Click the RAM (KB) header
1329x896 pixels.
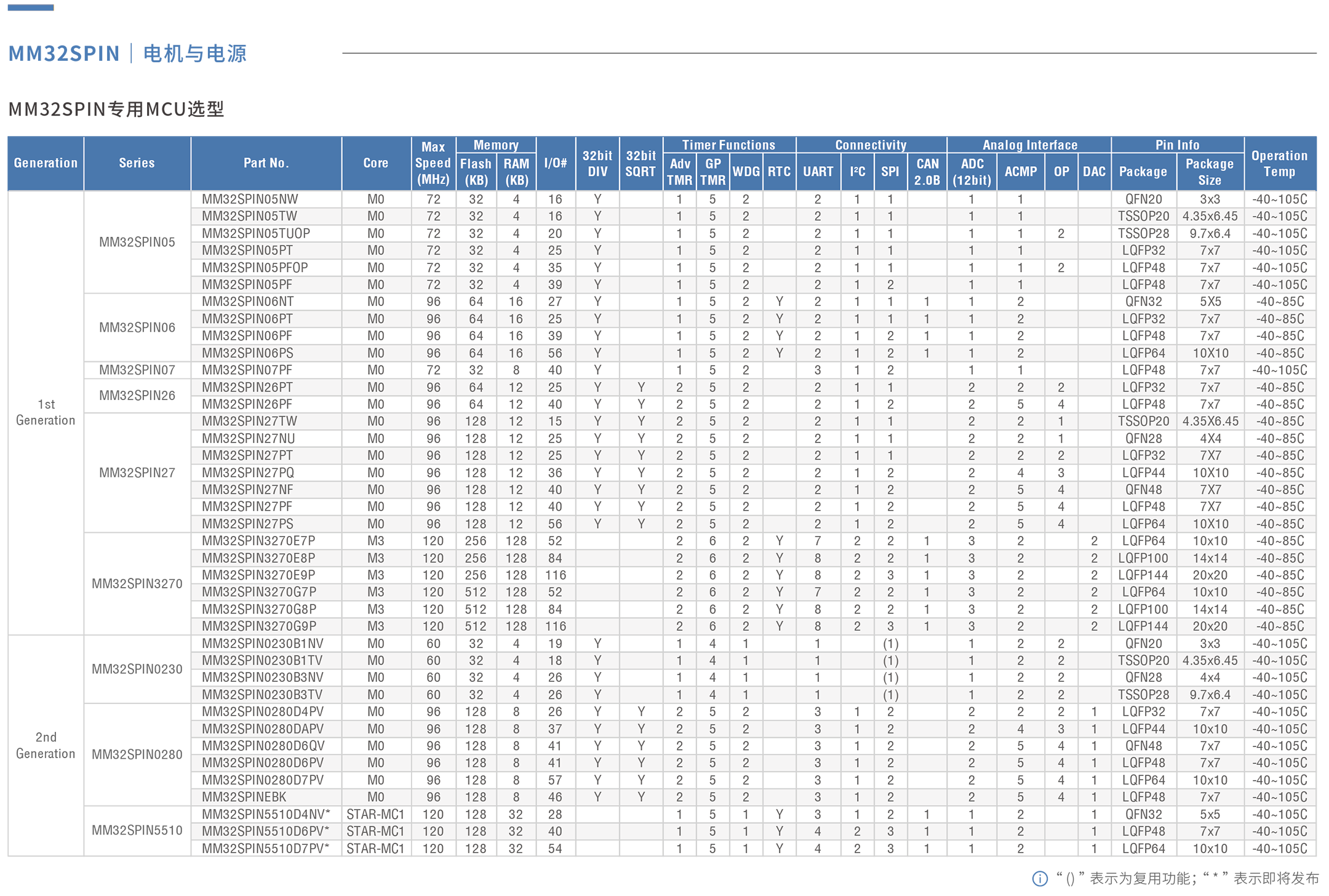pyautogui.click(x=516, y=172)
